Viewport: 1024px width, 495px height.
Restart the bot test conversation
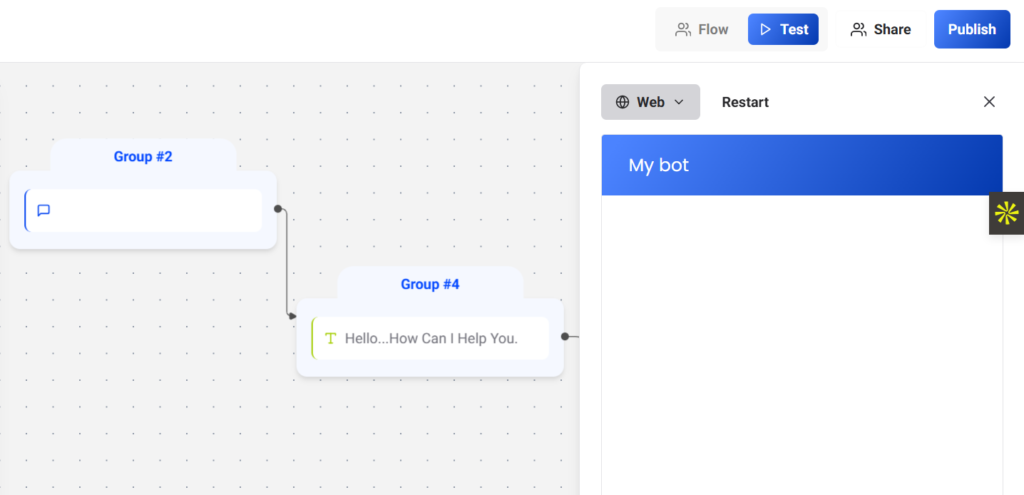745,102
